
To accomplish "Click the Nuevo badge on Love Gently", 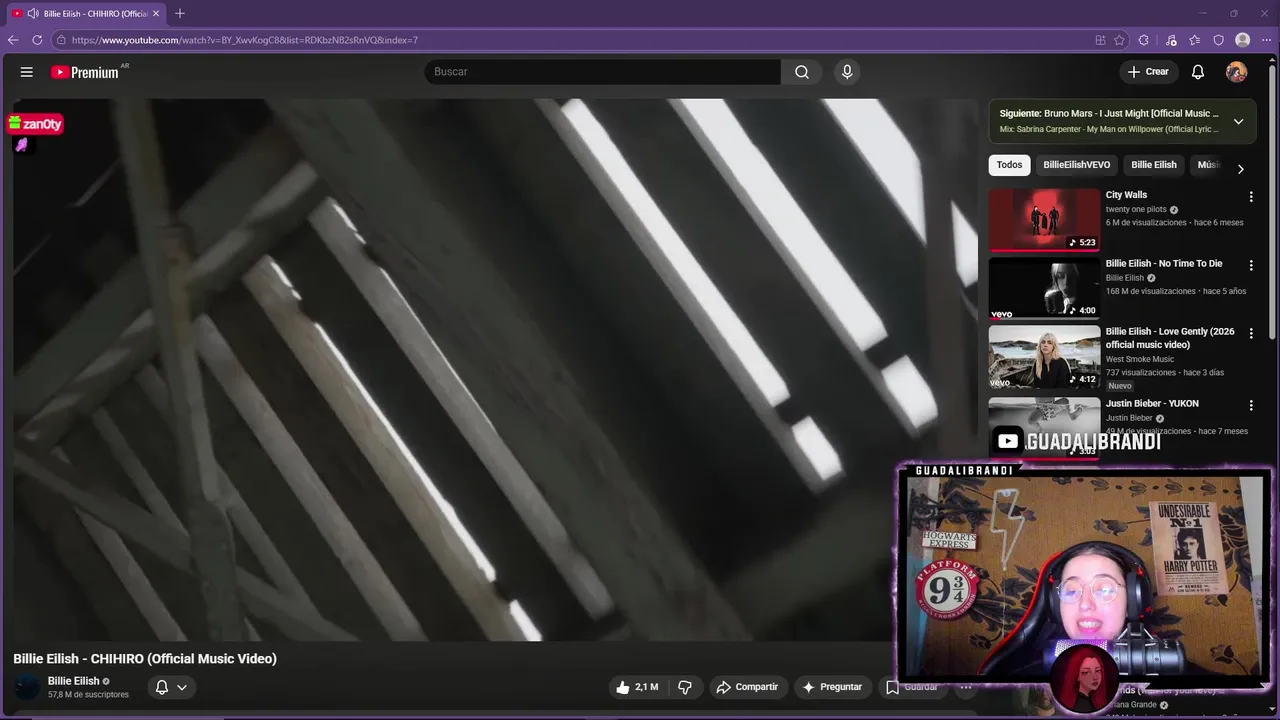I will click(1120, 386).
